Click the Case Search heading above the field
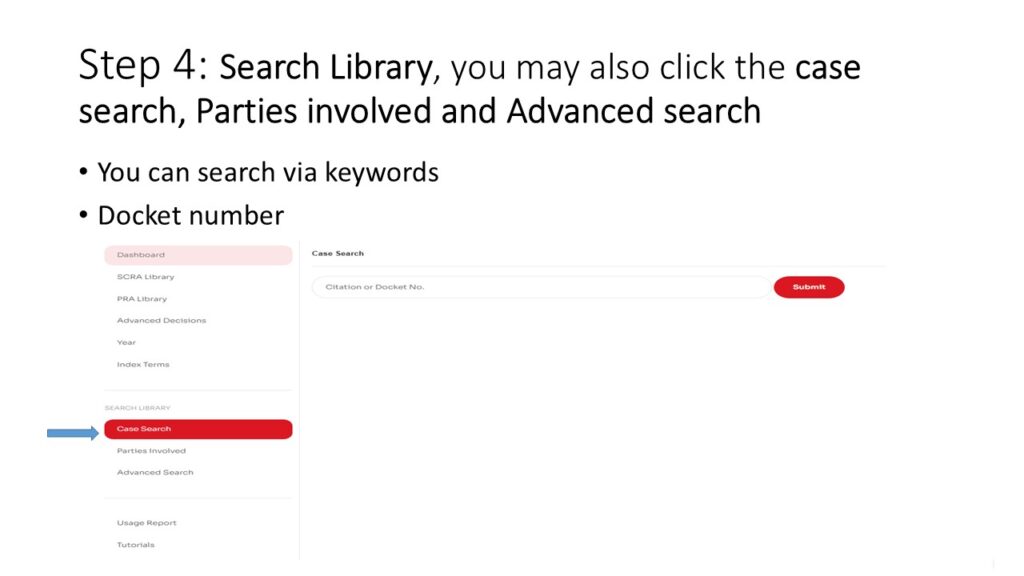The width and height of the screenshot is (1024, 576). (338, 254)
